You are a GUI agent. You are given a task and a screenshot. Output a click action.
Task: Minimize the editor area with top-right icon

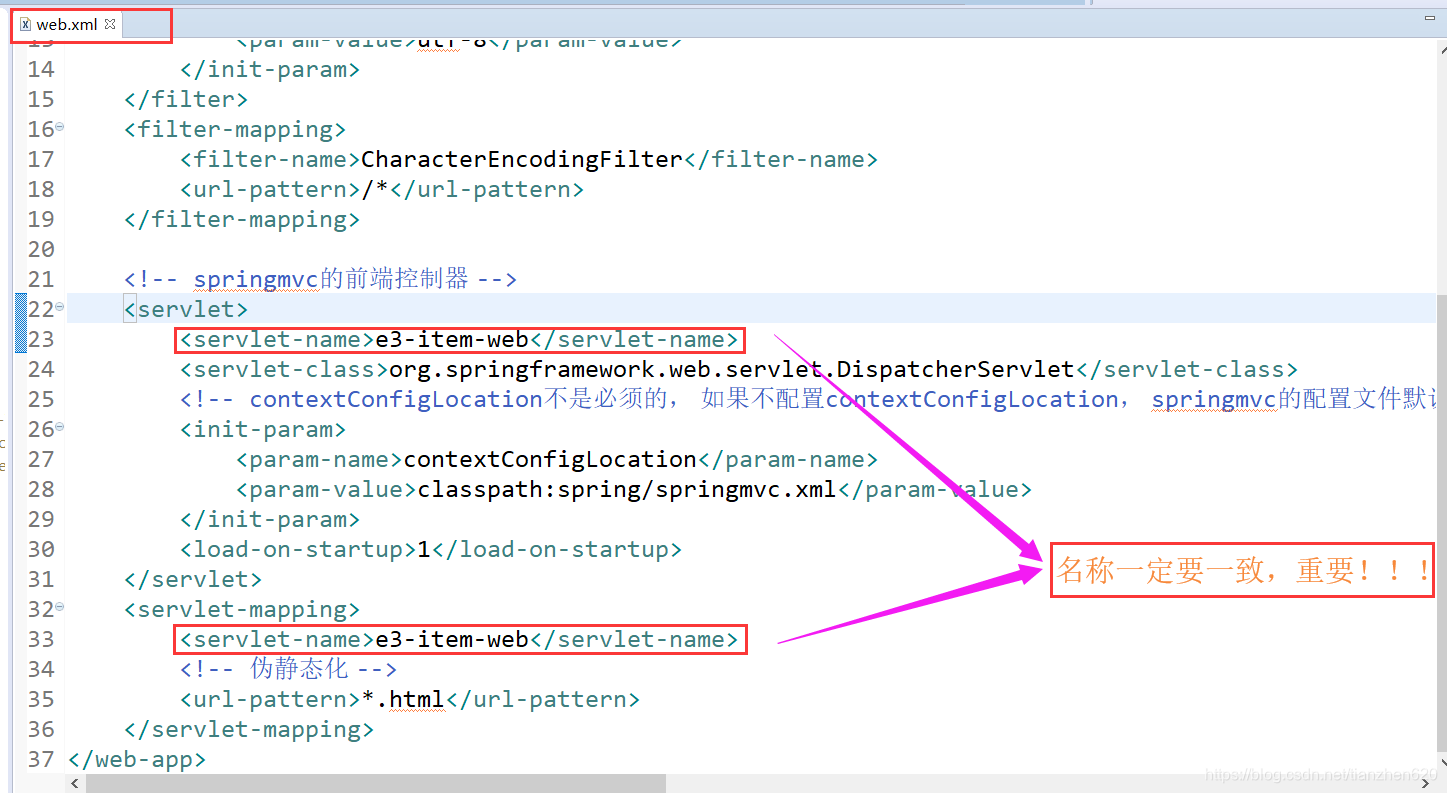click(x=1428, y=18)
